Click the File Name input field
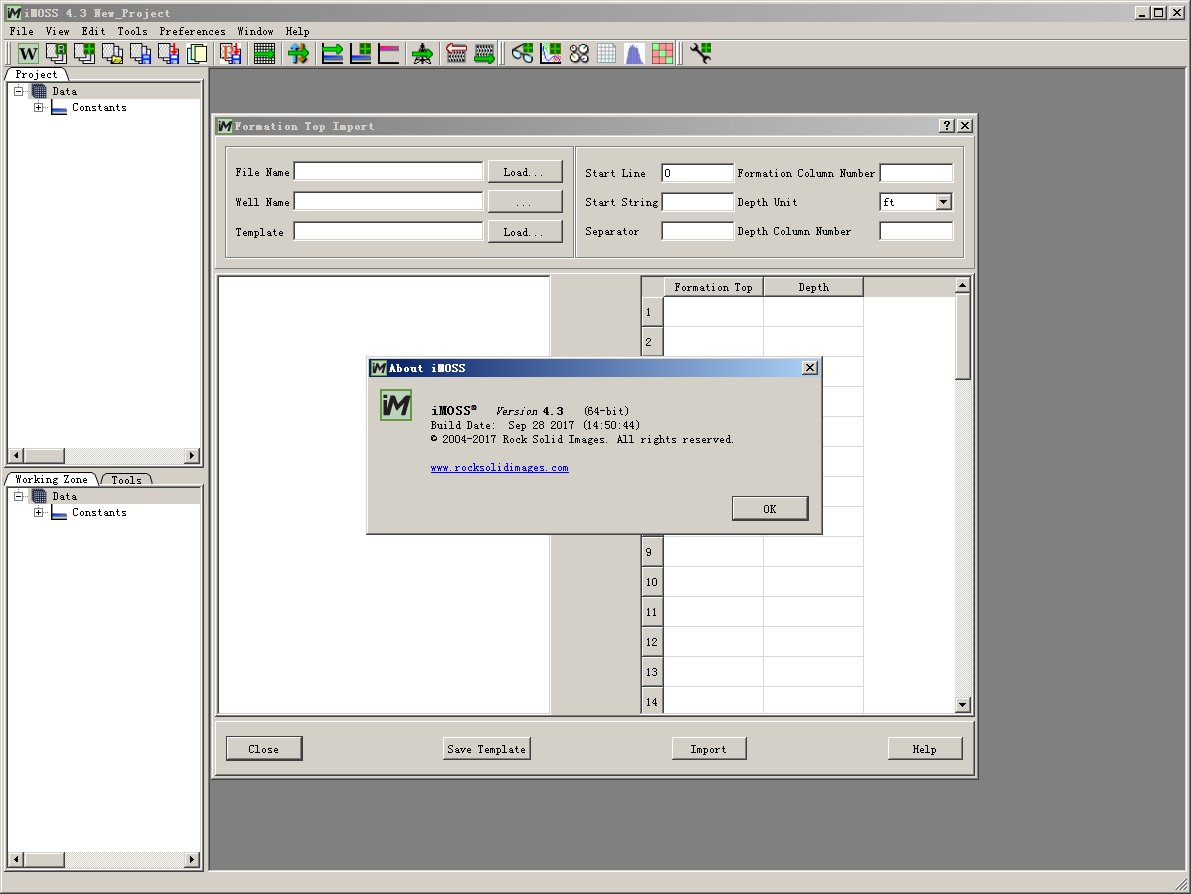This screenshot has height=894, width=1191. pyautogui.click(x=388, y=172)
